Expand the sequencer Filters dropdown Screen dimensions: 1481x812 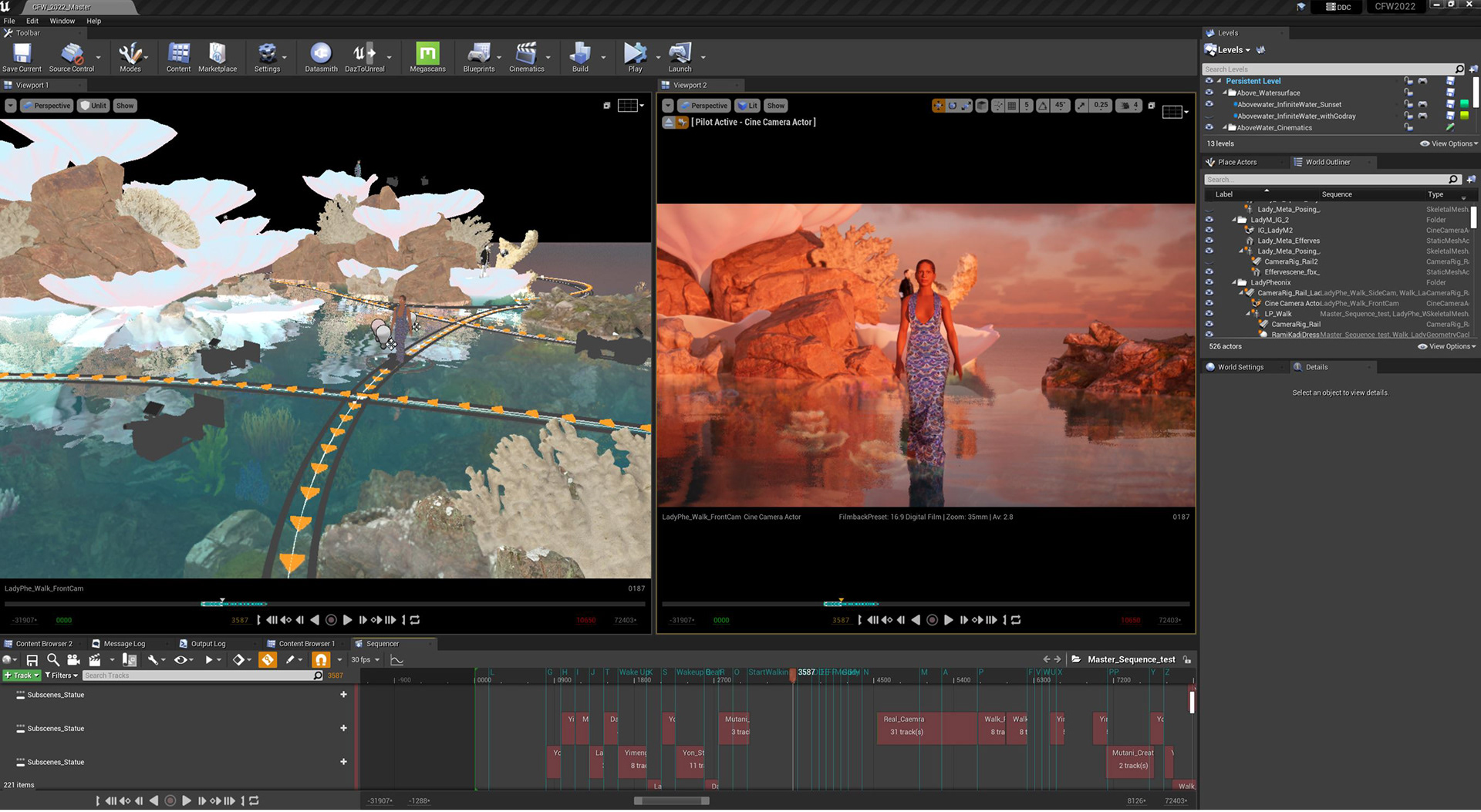(x=62, y=676)
